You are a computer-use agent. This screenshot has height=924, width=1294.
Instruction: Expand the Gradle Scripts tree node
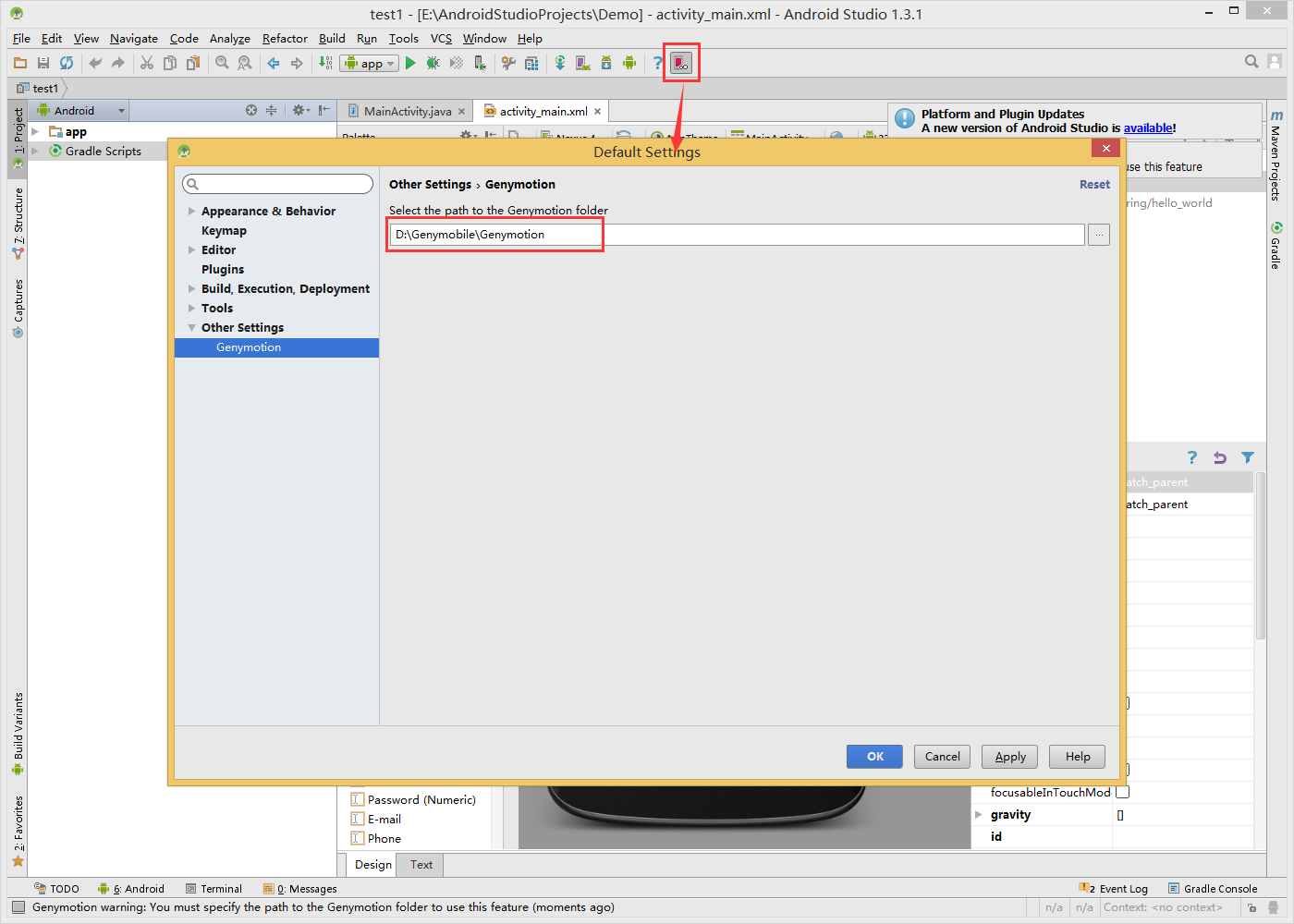point(35,151)
